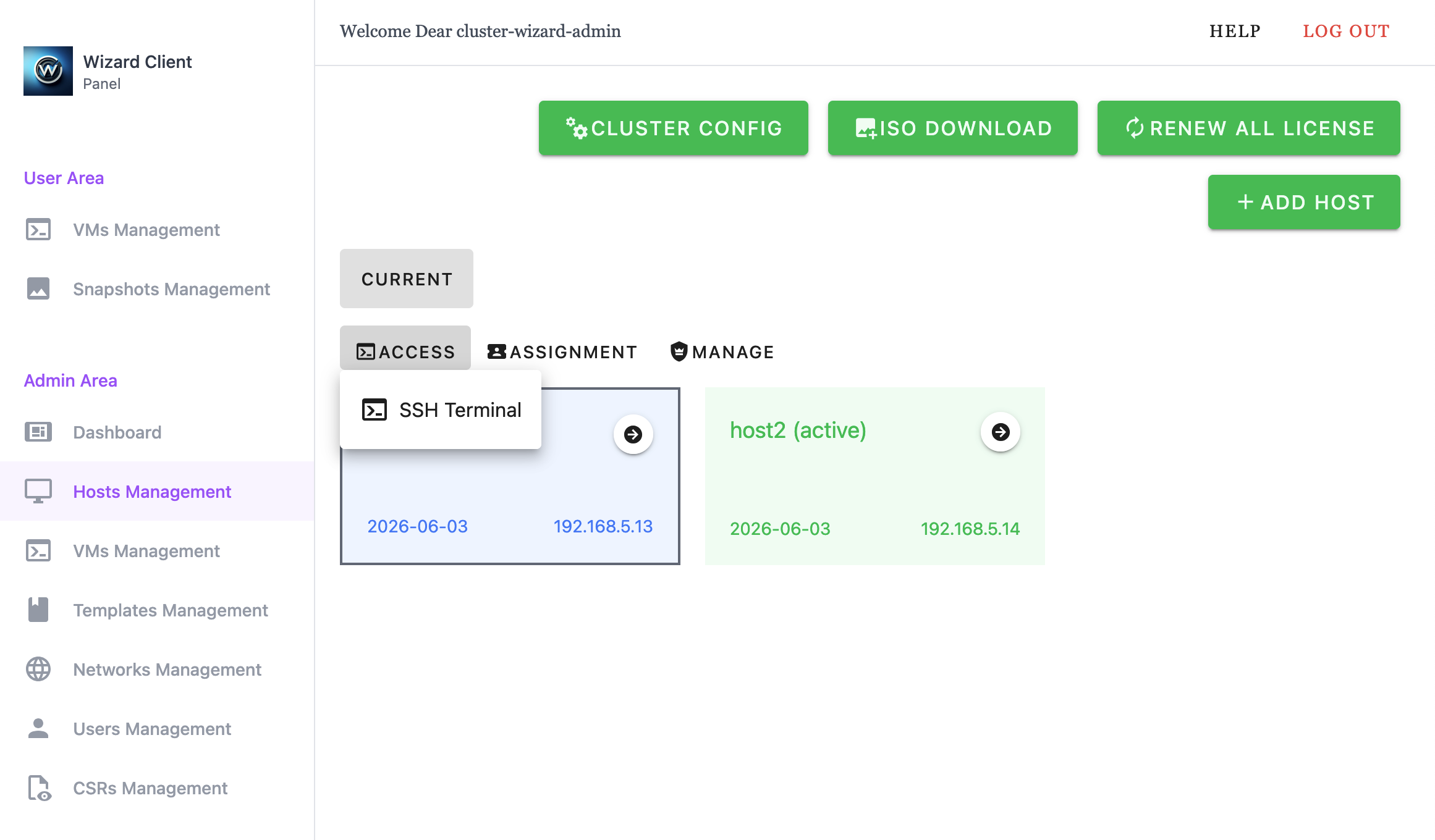Click the ADD HOST button
This screenshot has height=840, width=1435.
pos(1304,202)
